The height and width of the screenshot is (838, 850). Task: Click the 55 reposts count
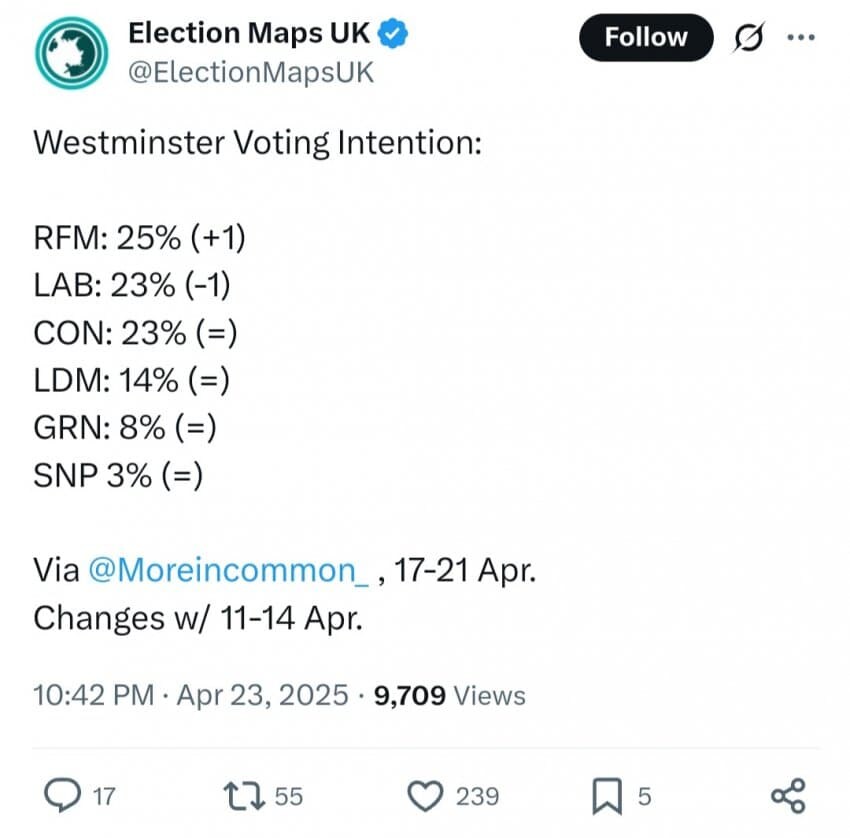288,796
